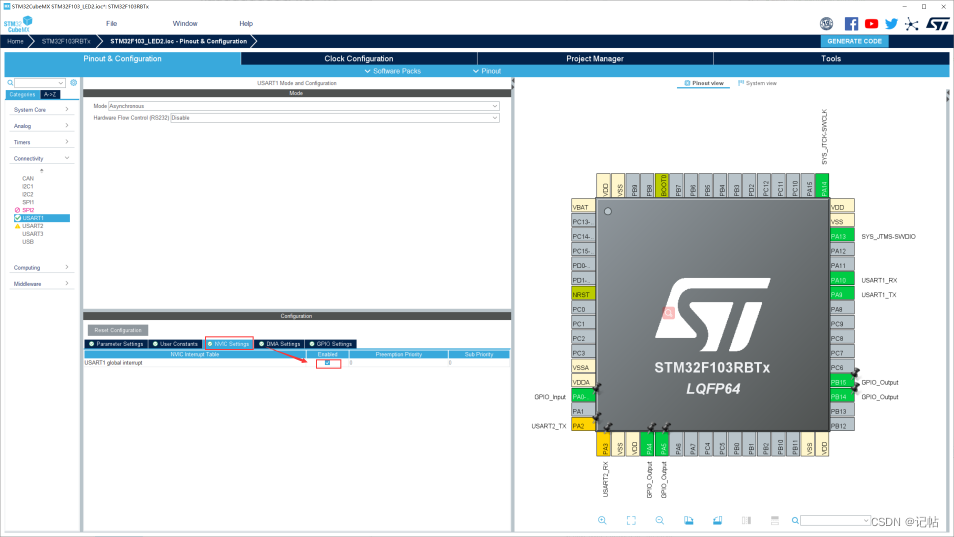
Task: Expand the System Core category
Action: pos(41,109)
